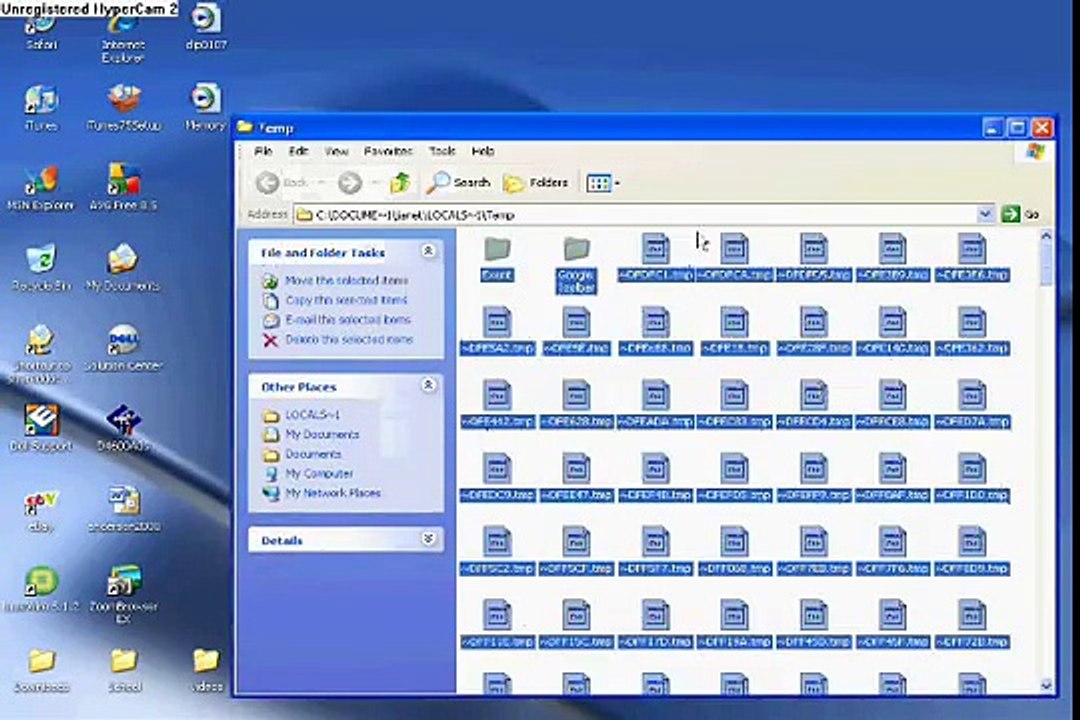Open the Help menu
1080x720 pixels.
(482, 151)
